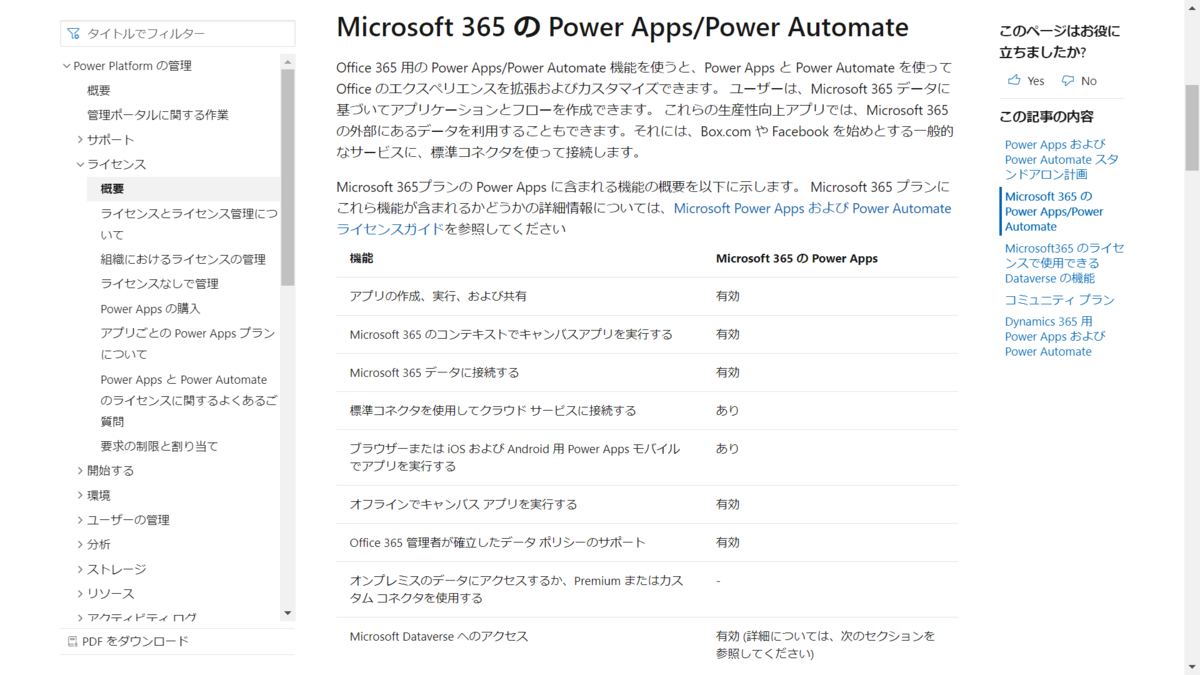Expand the ユーザーの管理 tree node
The width and height of the screenshot is (1200, 675).
click(80, 520)
